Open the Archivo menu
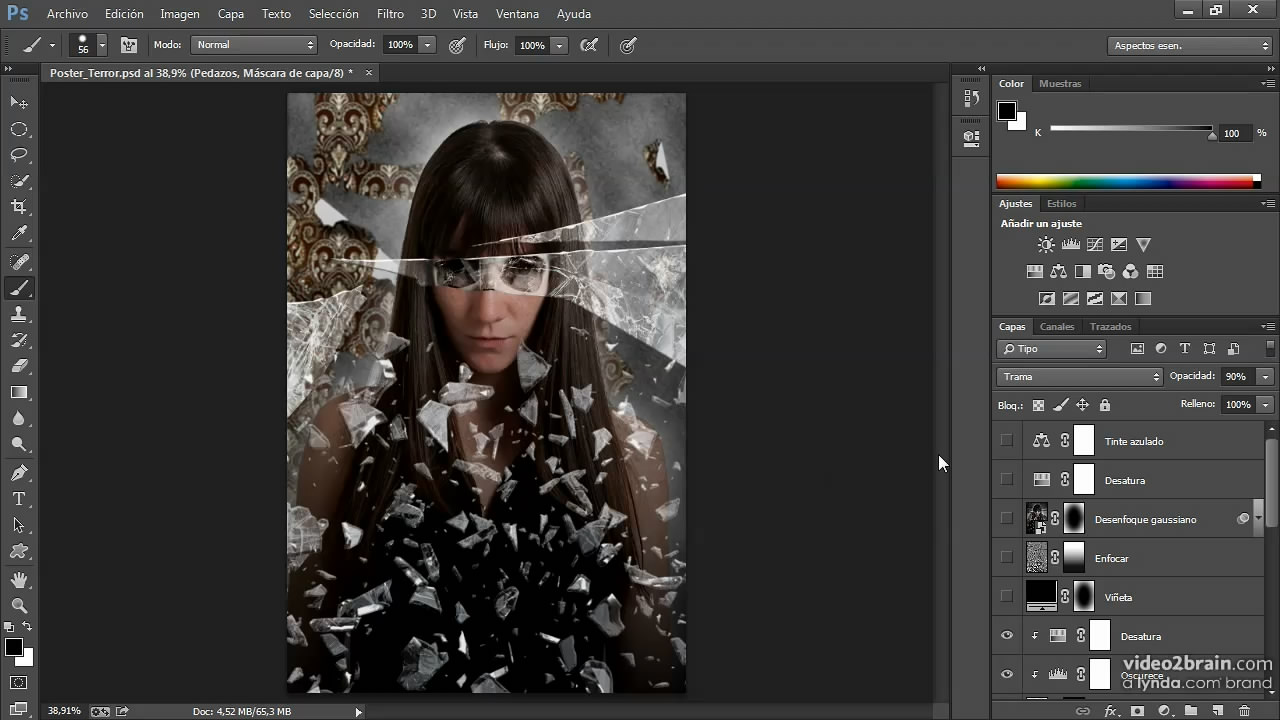The image size is (1280, 720). tap(67, 14)
